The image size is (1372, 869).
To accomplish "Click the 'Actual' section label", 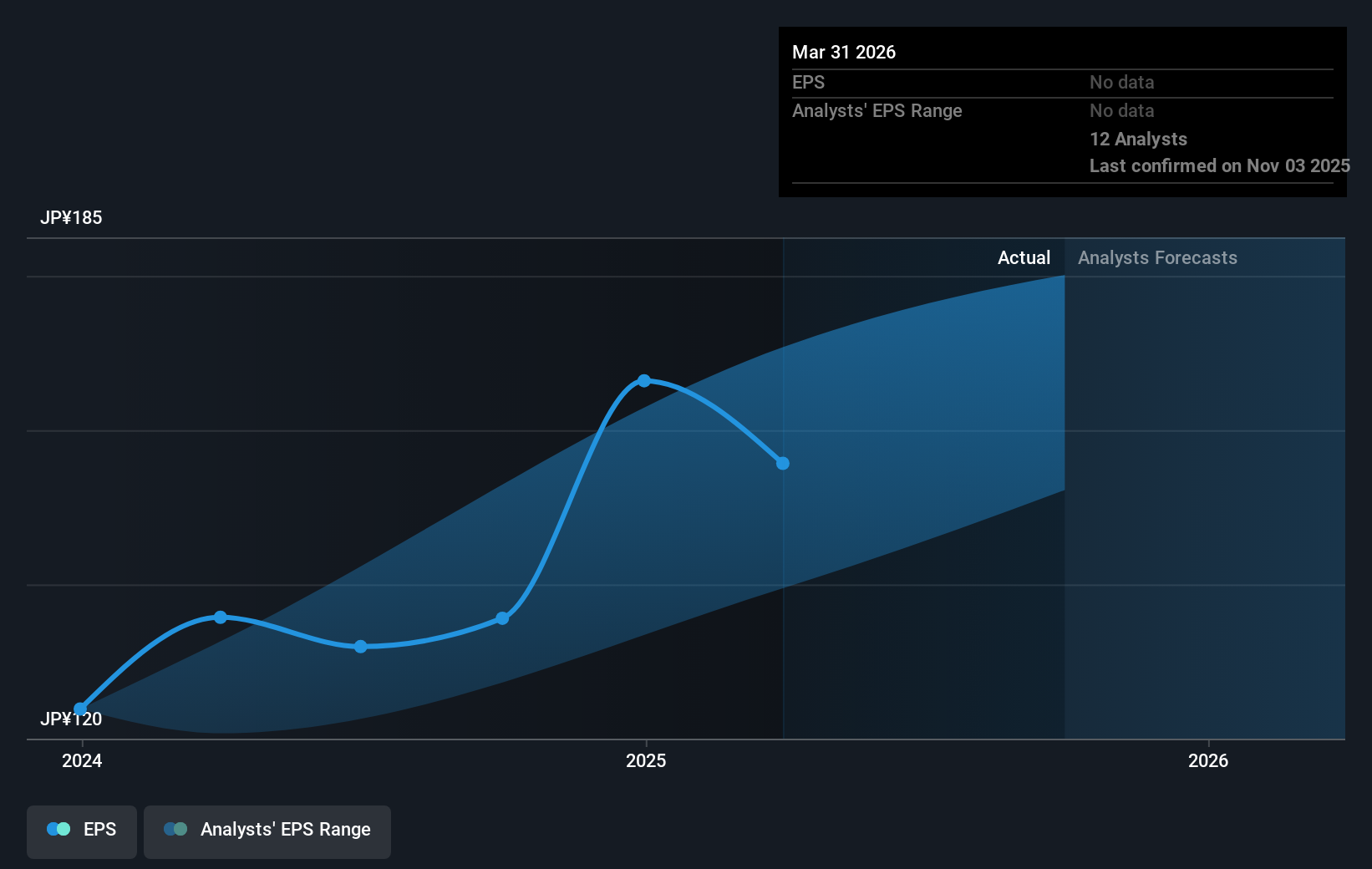I will click(x=1024, y=258).
